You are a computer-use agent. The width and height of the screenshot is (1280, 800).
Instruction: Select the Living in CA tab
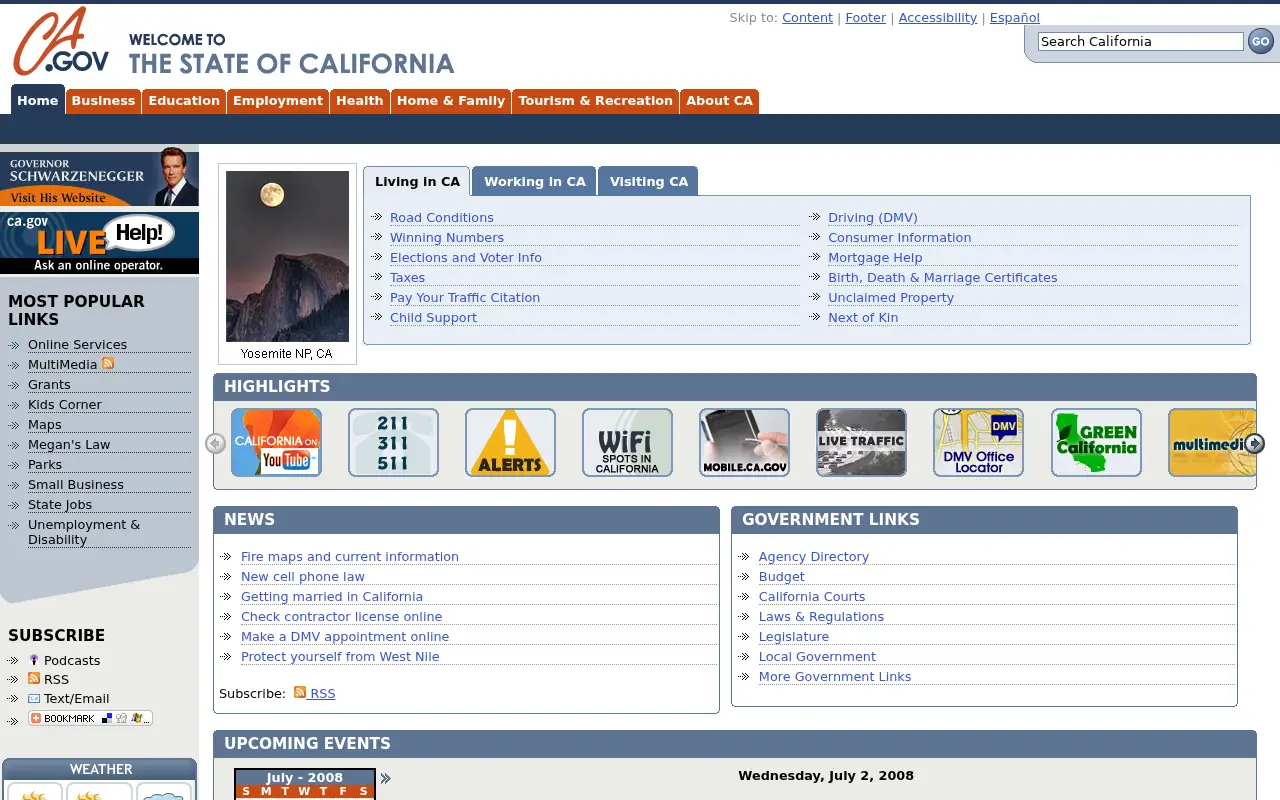[417, 181]
